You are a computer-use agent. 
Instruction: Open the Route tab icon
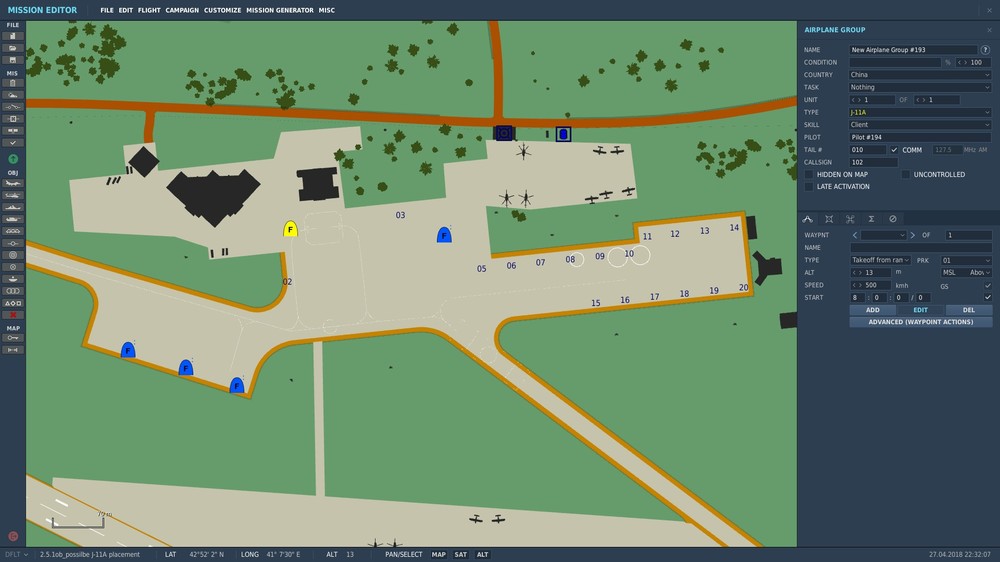click(807, 219)
